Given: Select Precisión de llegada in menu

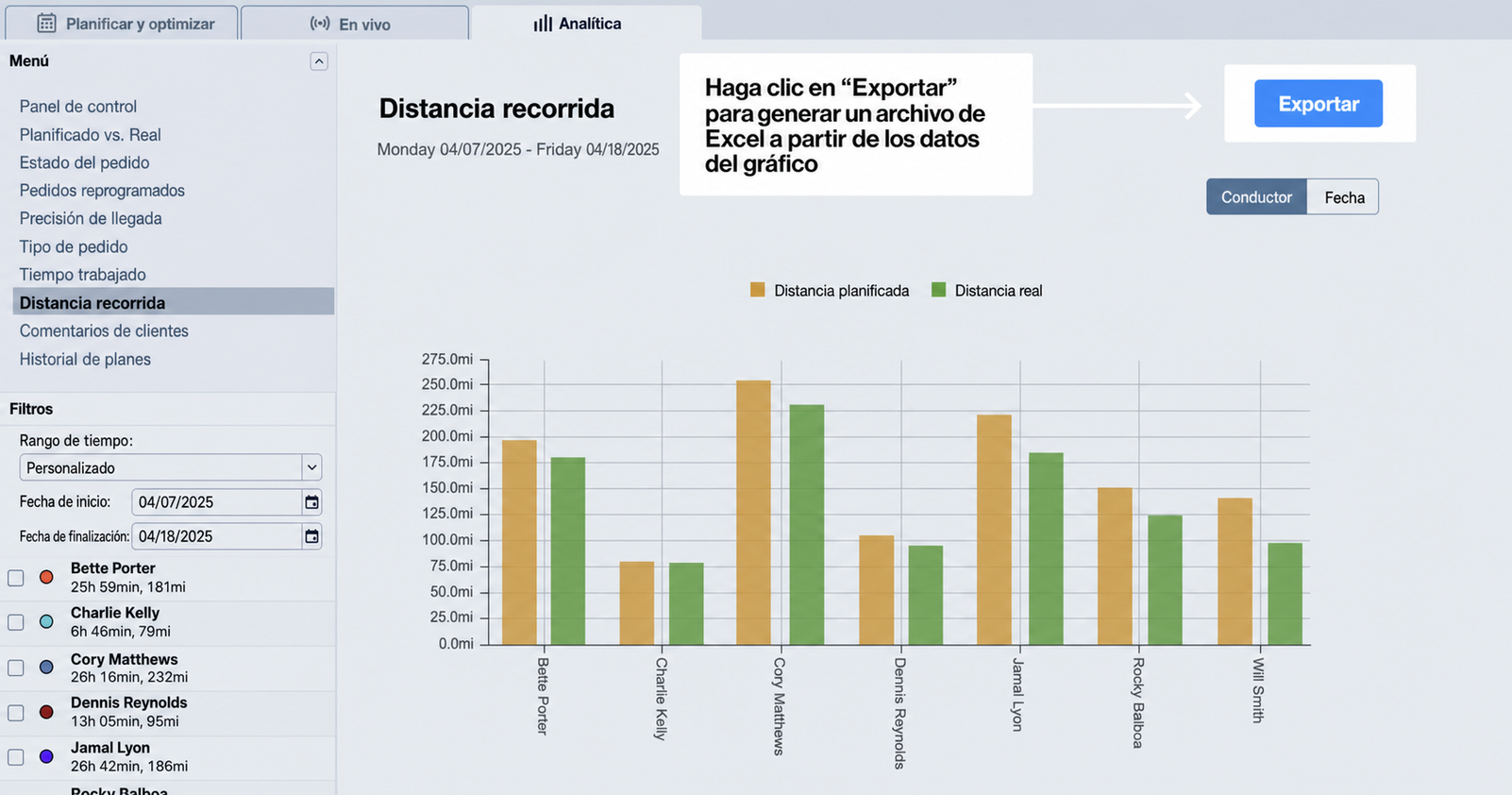Looking at the screenshot, I should coord(91,218).
